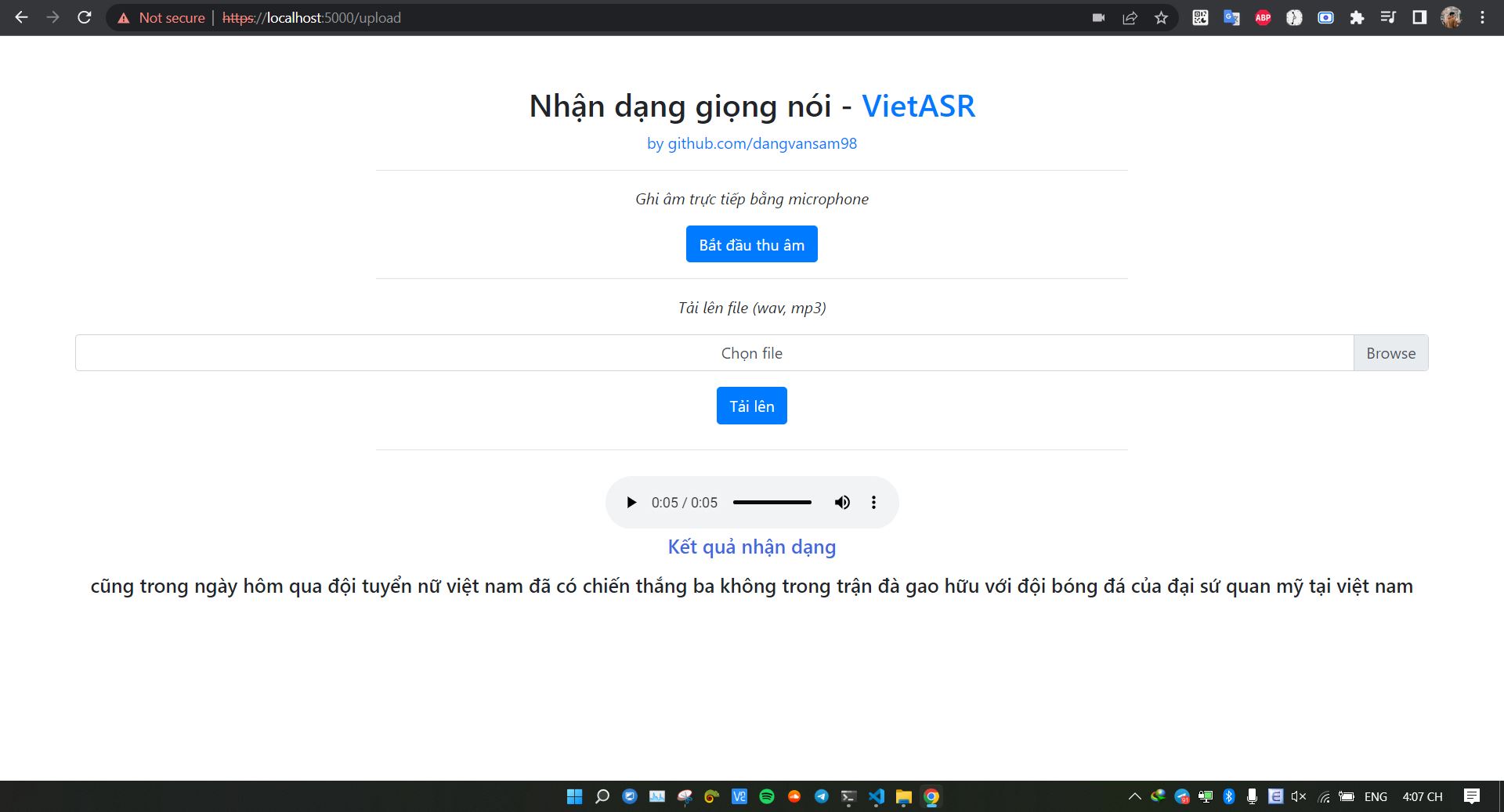
Task: Open Windows taskbar search
Action: 602,796
